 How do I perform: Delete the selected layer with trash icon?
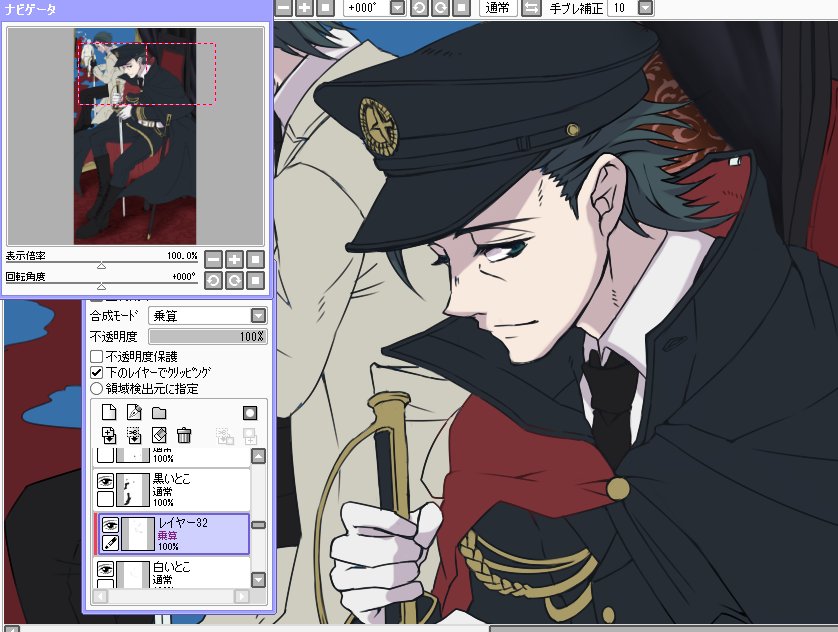point(184,435)
